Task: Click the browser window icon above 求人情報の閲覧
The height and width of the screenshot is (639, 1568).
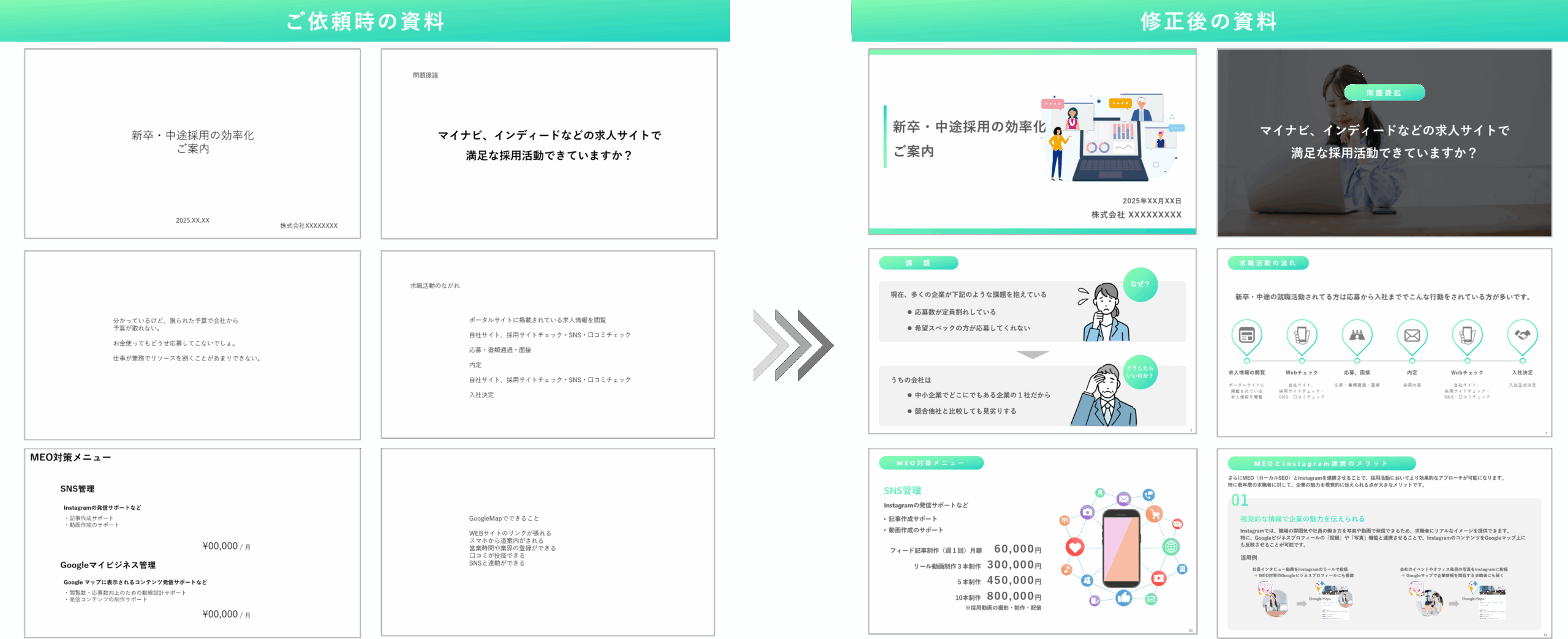Action: click(x=1246, y=335)
